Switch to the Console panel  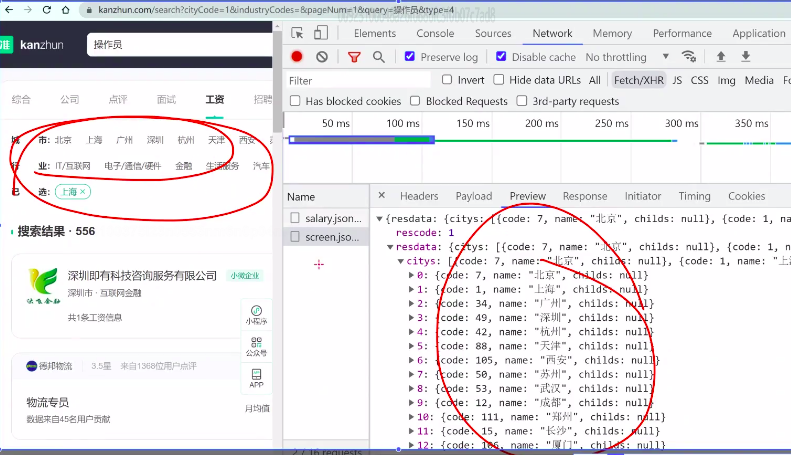pyautogui.click(x=435, y=33)
